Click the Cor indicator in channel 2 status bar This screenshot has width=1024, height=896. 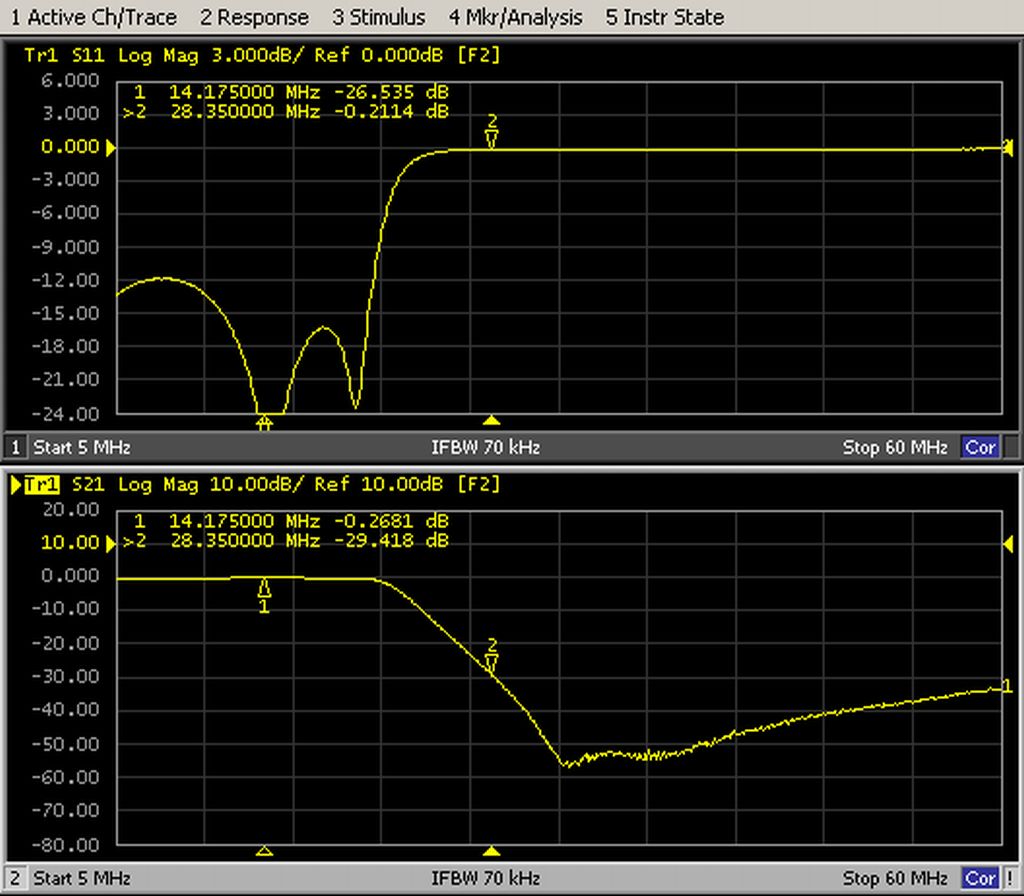click(979, 879)
